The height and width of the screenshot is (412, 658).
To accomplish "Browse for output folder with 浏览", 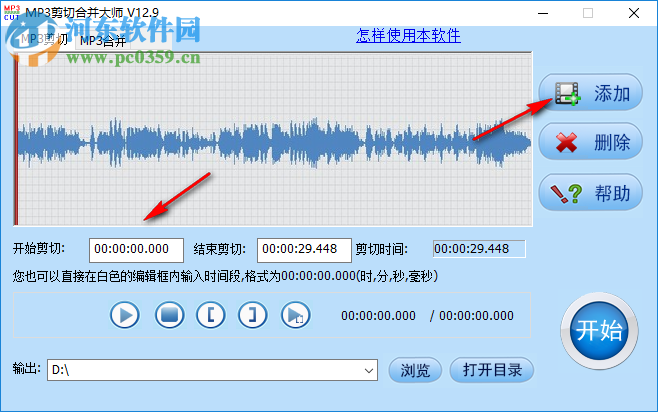I will click(415, 370).
